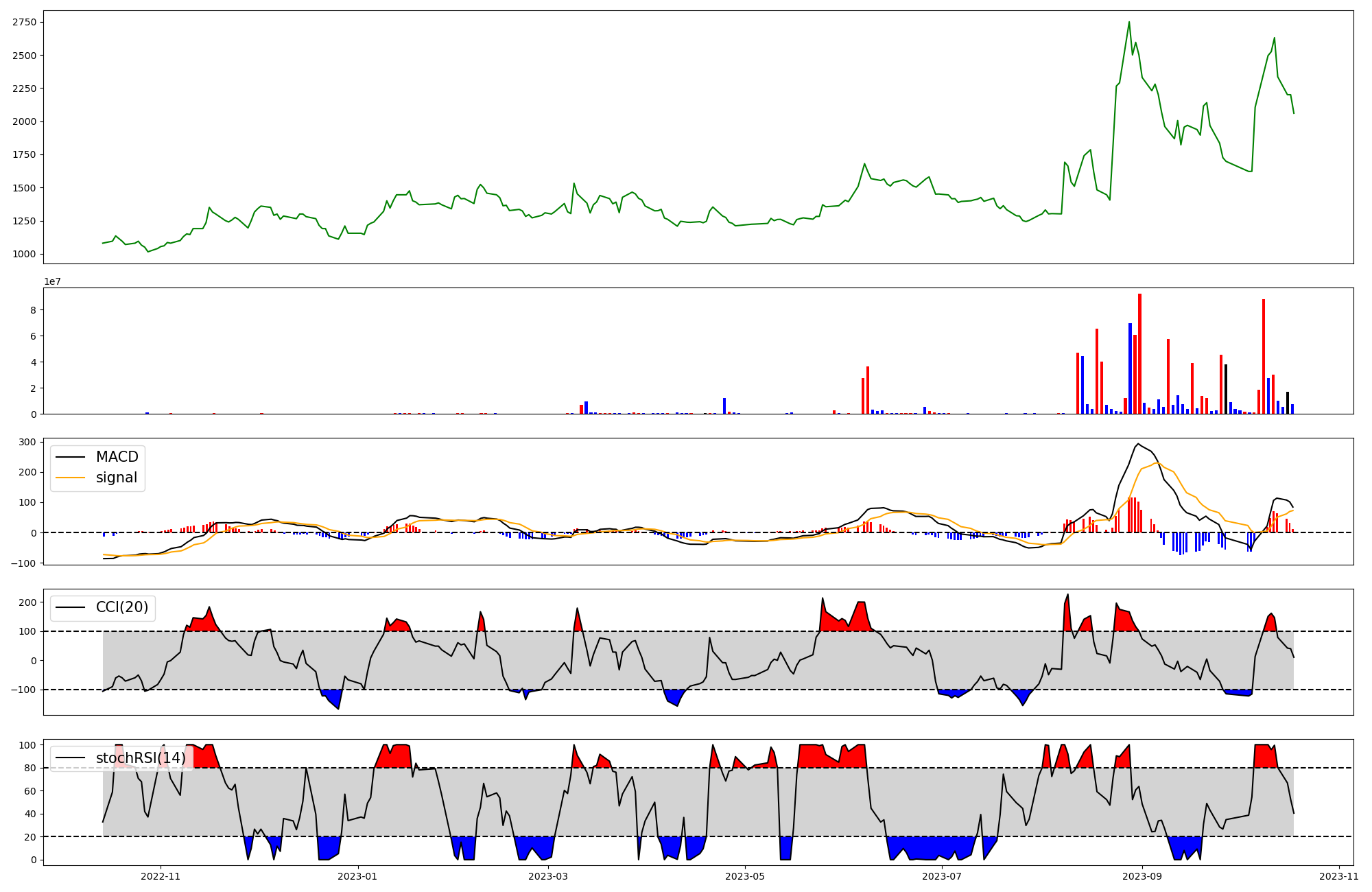
Task: Click the orange signal legend line swatch
Action: [x=70, y=478]
